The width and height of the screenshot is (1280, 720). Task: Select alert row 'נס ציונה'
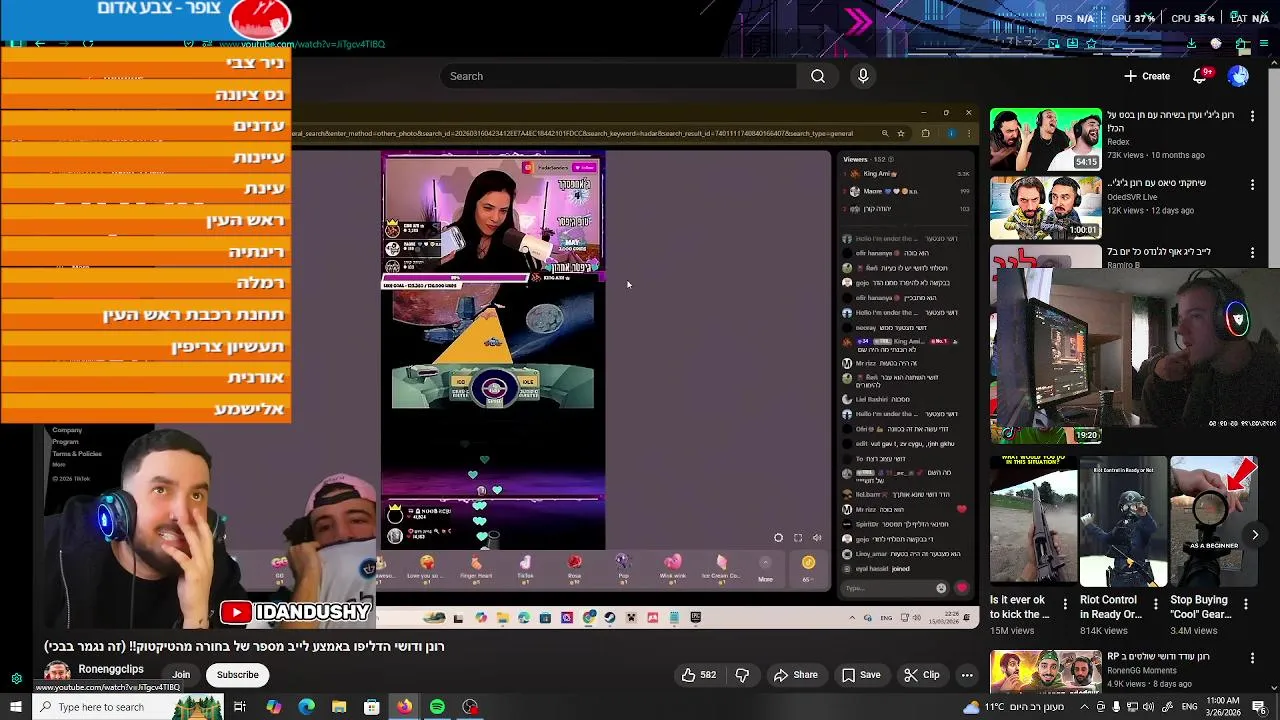click(146, 94)
